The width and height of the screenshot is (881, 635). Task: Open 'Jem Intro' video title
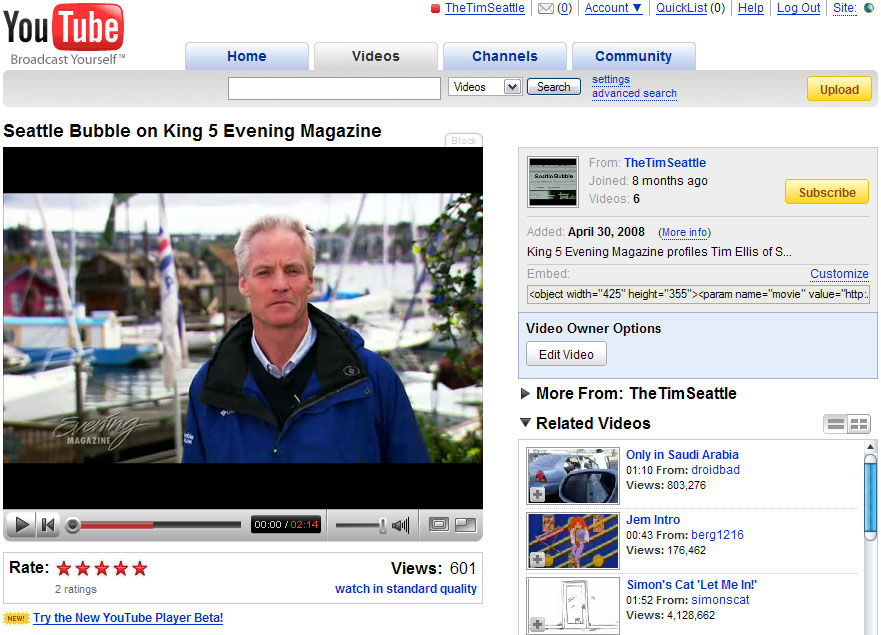[x=653, y=520]
